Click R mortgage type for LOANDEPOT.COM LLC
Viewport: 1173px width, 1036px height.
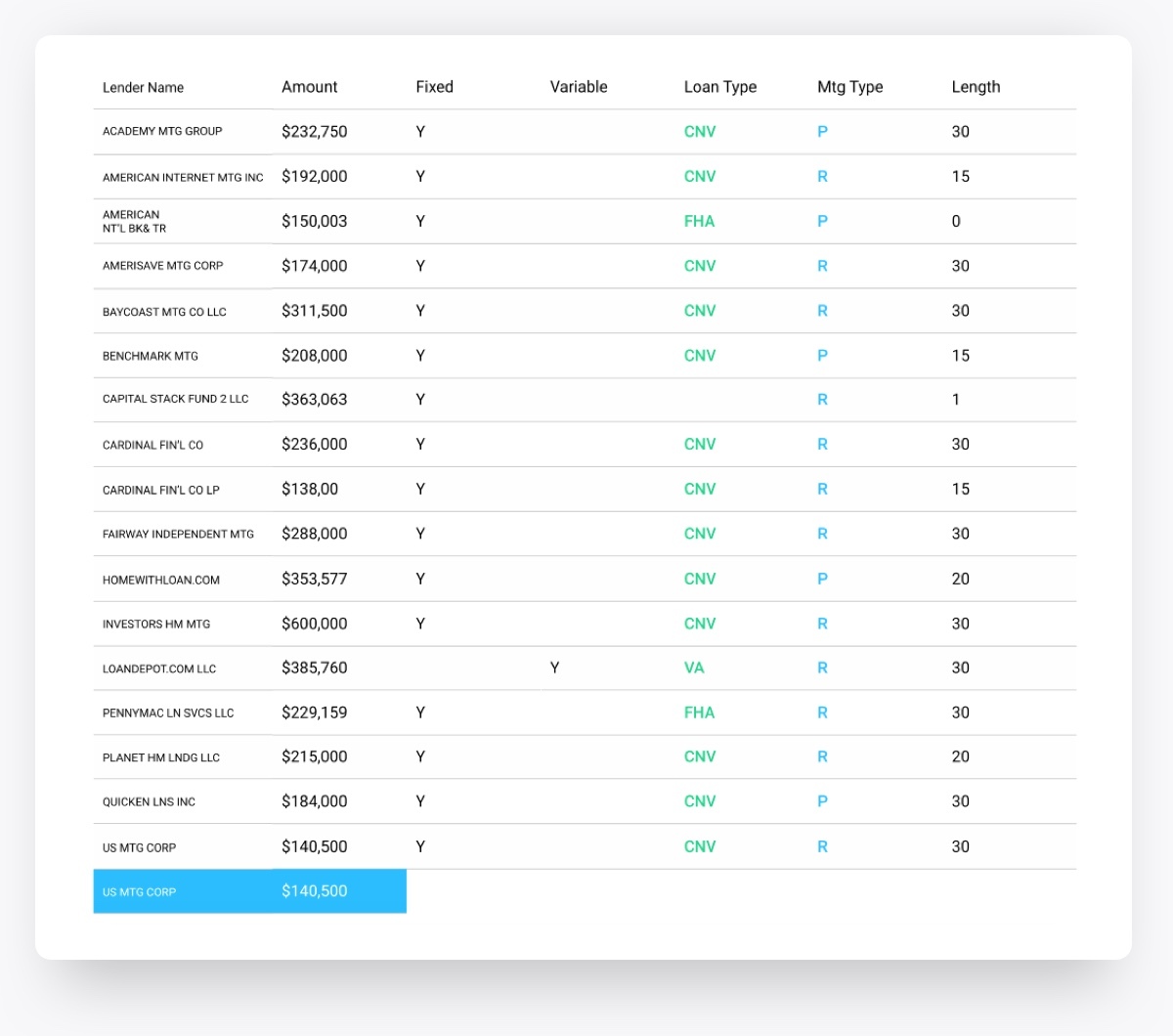coord(822,668)
